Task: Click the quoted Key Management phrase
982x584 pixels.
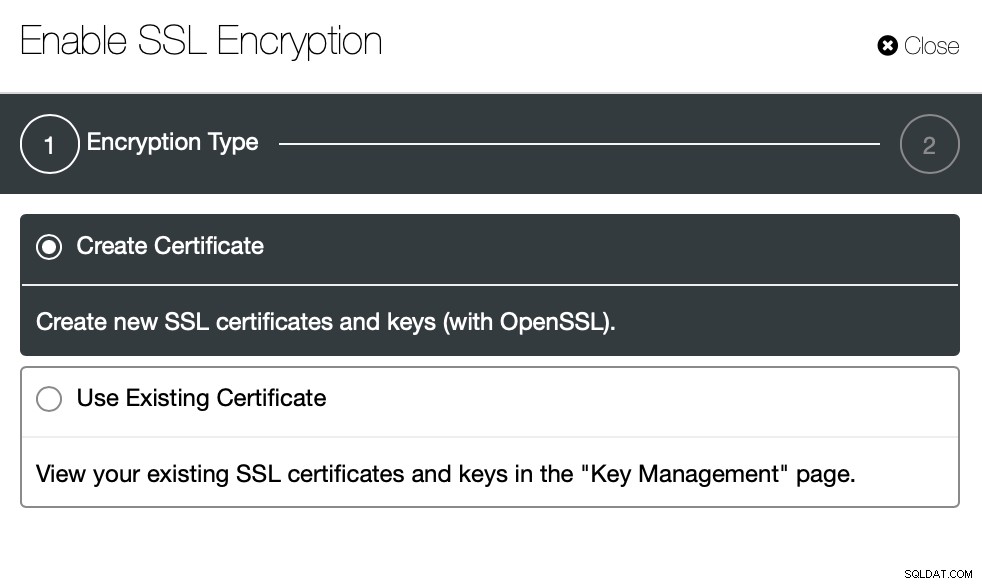Action: pos(685,474)
